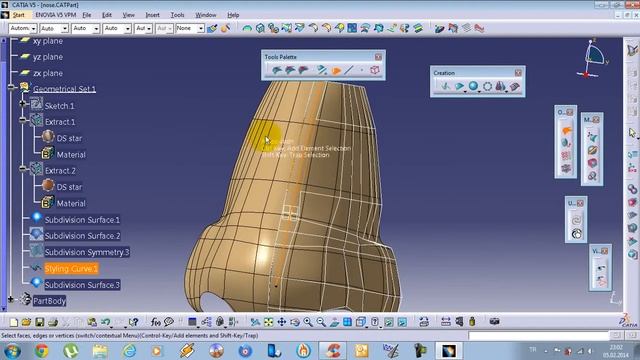Select Material under Extract.2
Image resolution: width=640 pixels, height=360 pixels.
point(71,203)
